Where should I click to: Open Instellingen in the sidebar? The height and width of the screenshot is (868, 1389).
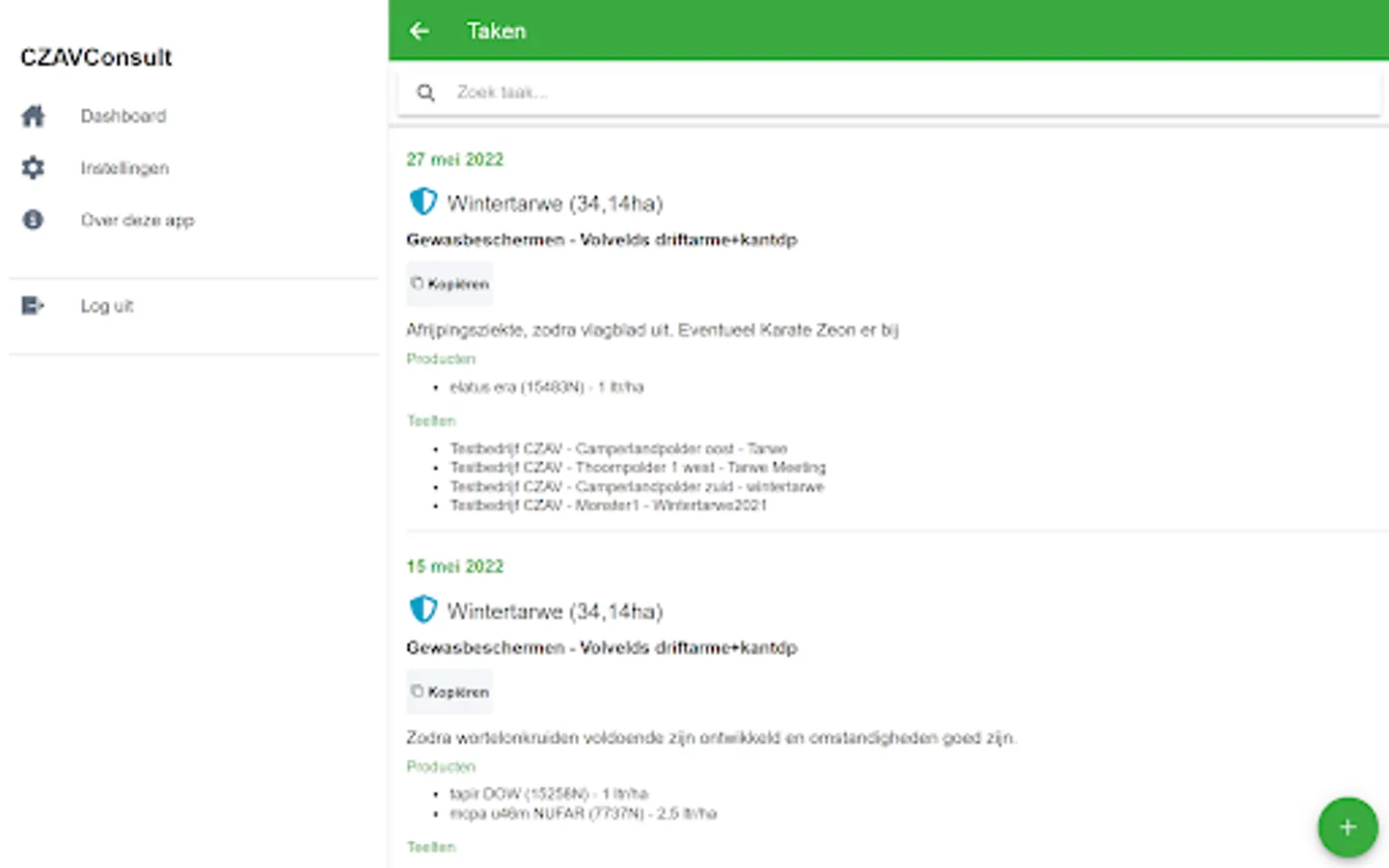[124, 168]
